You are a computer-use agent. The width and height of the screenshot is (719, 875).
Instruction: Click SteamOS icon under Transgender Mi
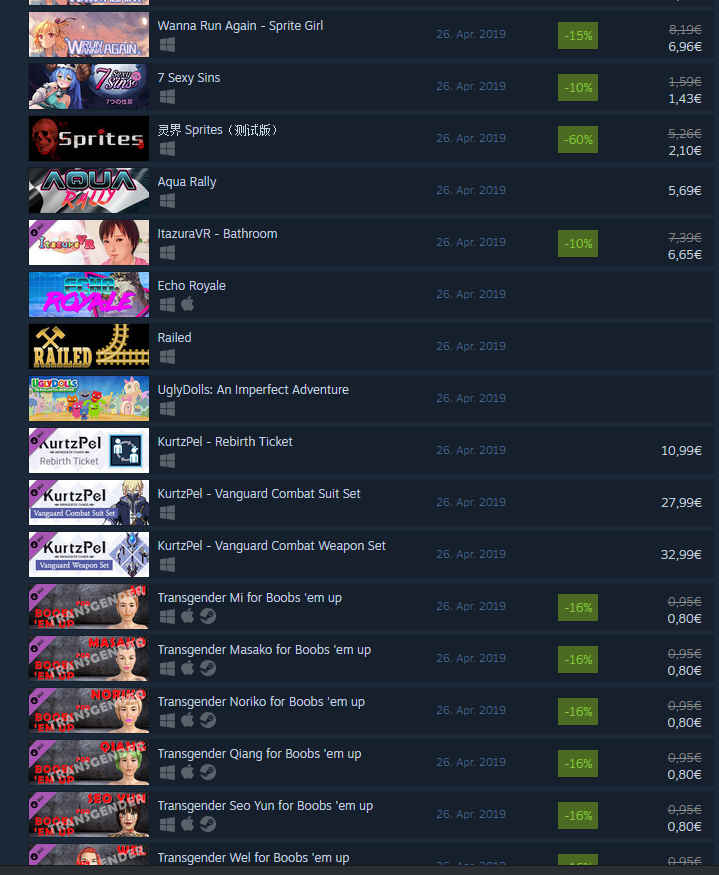208,616
